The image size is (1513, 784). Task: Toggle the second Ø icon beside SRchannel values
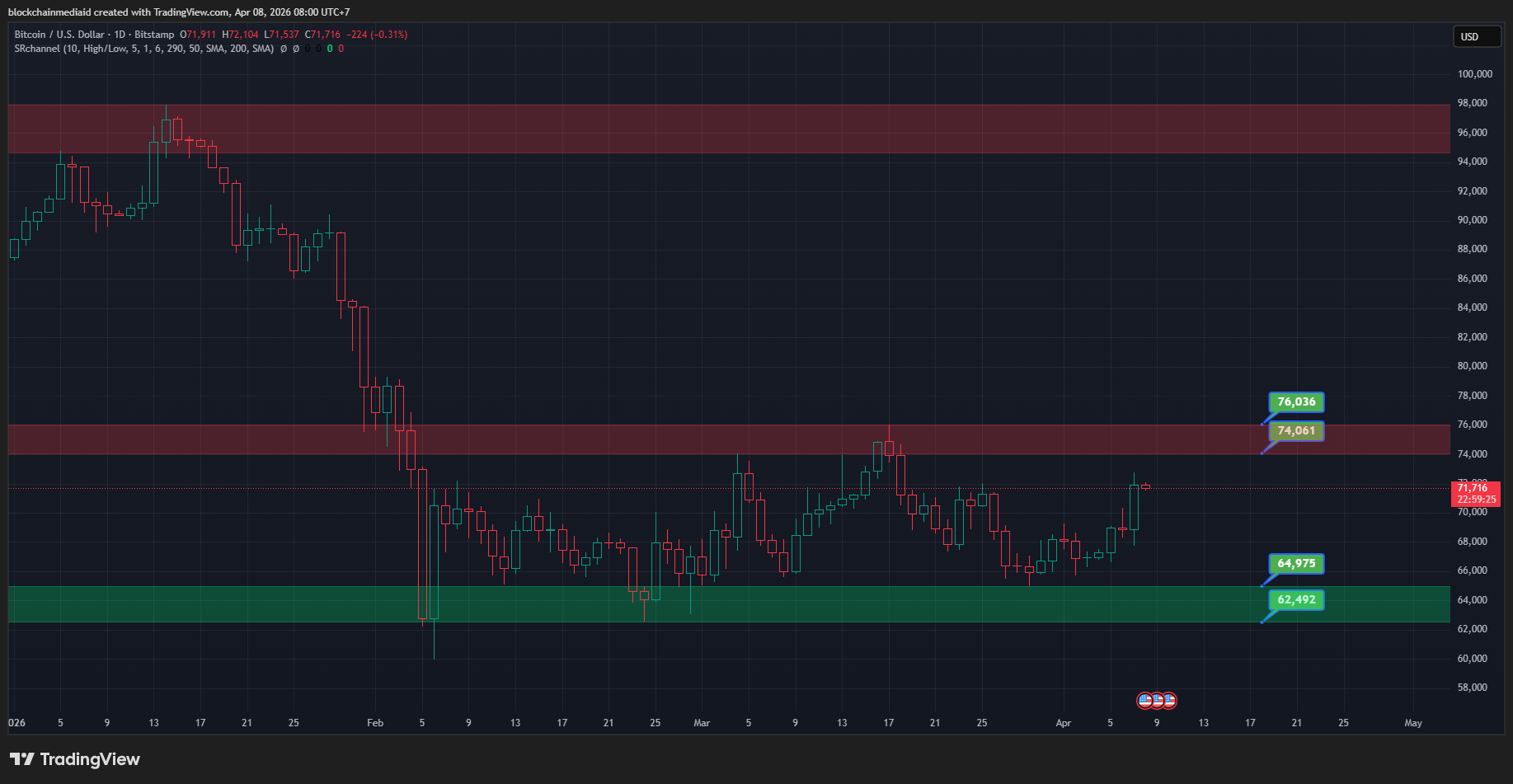(295, 48)
